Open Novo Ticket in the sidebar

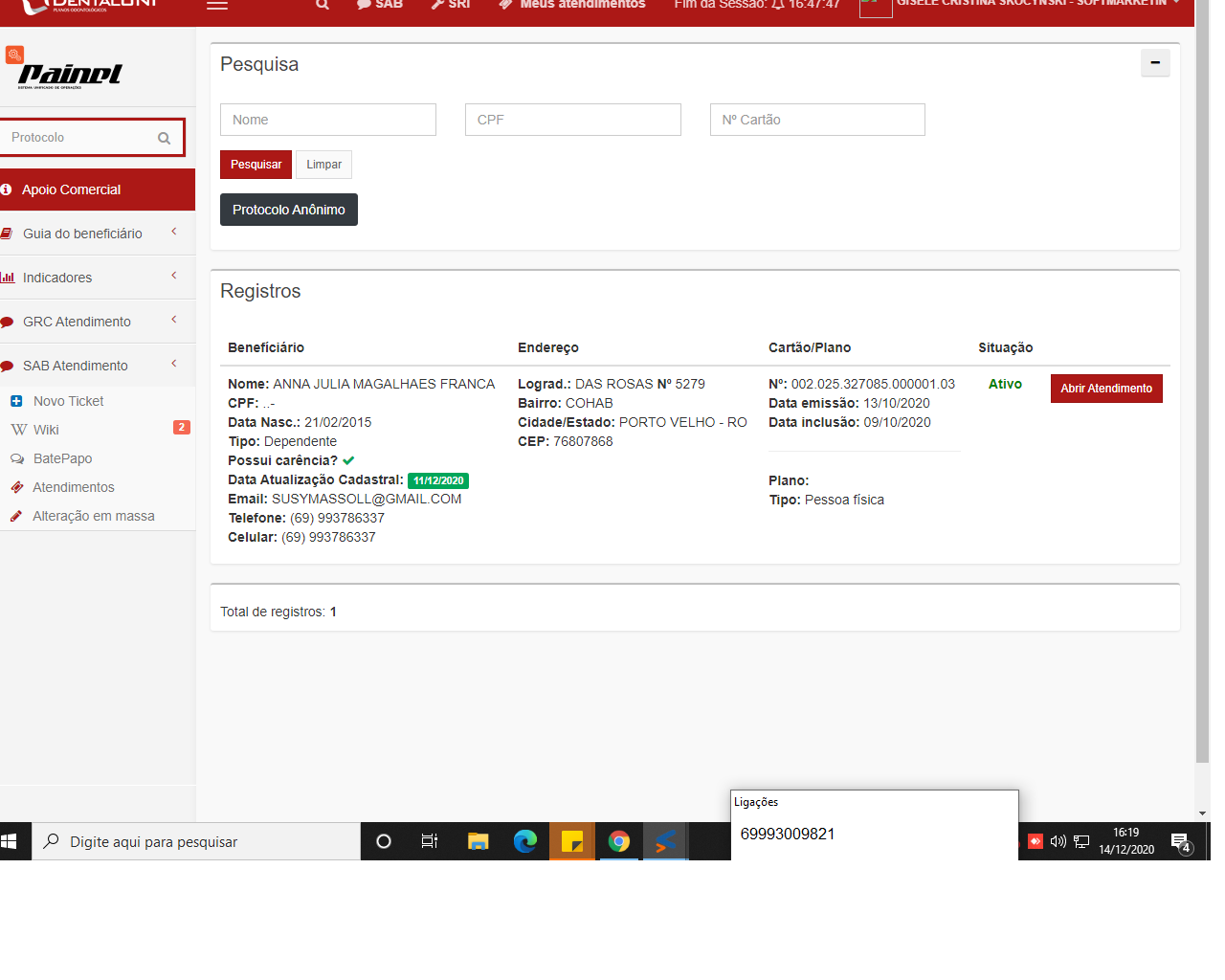point(68,401)
